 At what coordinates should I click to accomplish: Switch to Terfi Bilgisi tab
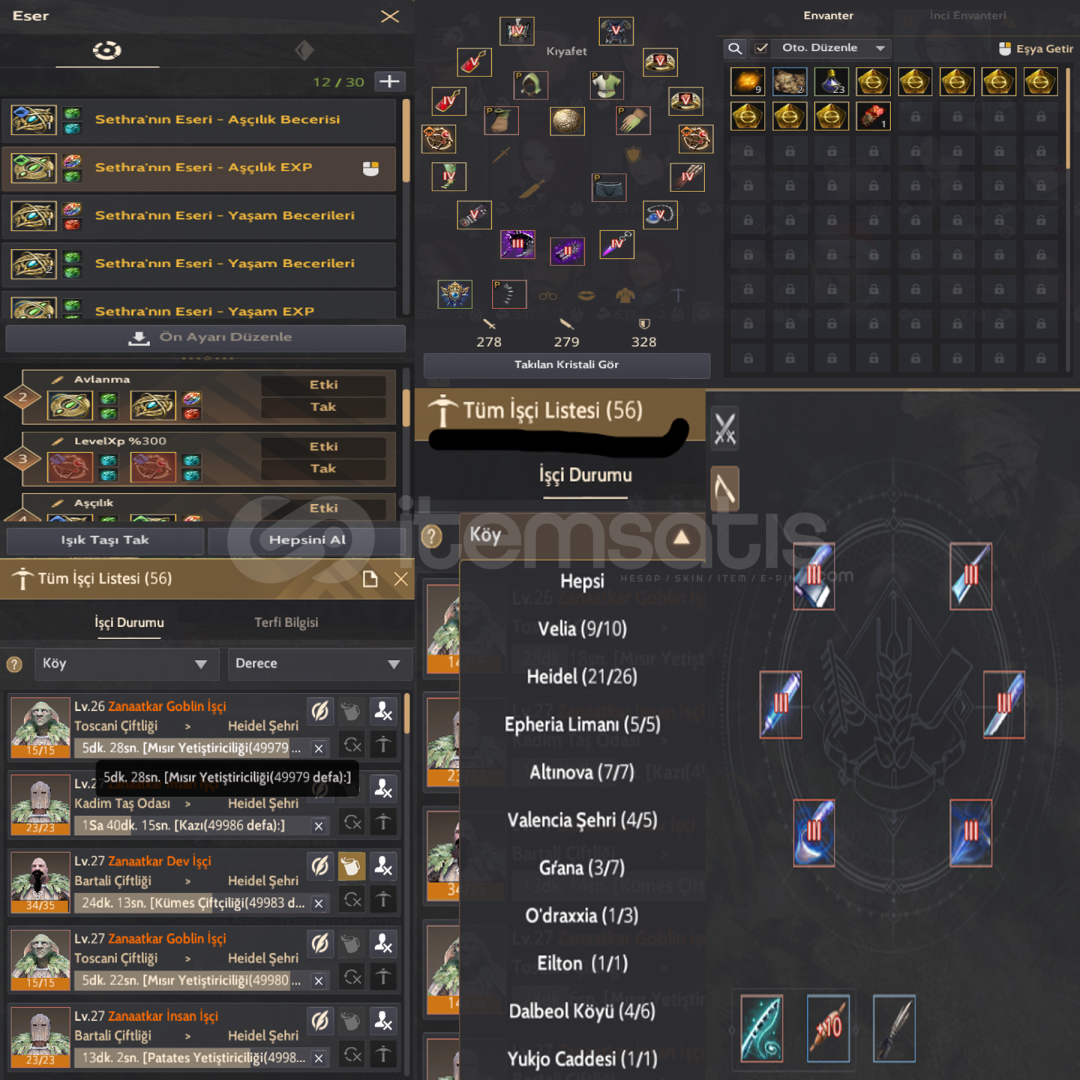tap(286, 622)
